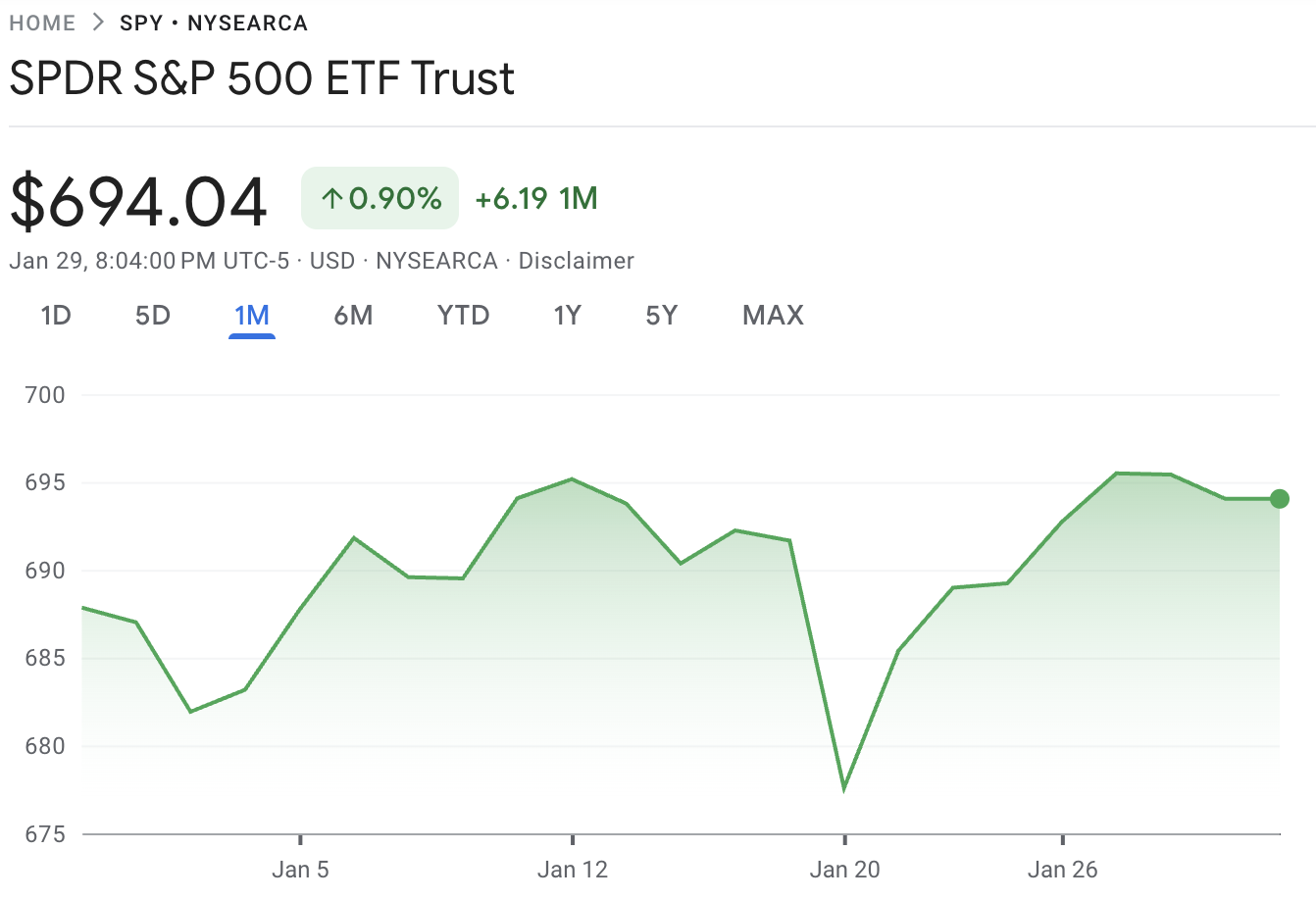The image size is (1316, 900).
Task: Click the SPDR S&P 500 ETF Trust title
Action: coord(260,78)
